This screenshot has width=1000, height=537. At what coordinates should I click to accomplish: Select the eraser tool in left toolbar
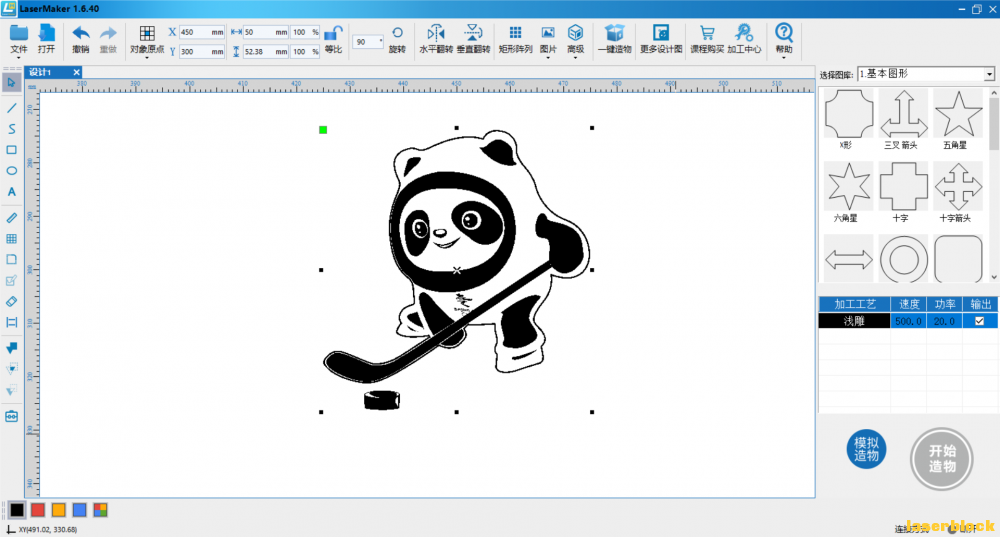(x=11, y=302)
